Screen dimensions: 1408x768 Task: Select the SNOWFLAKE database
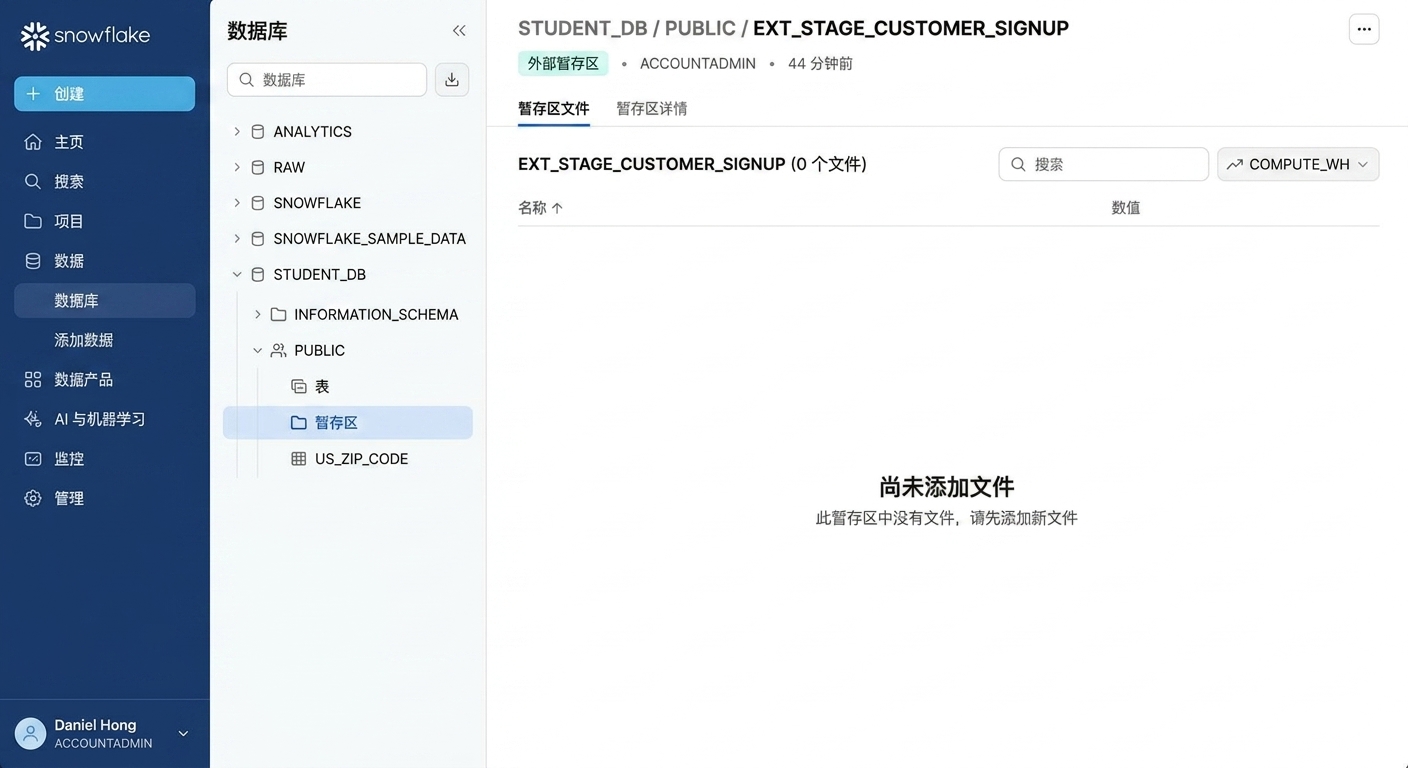317,203
